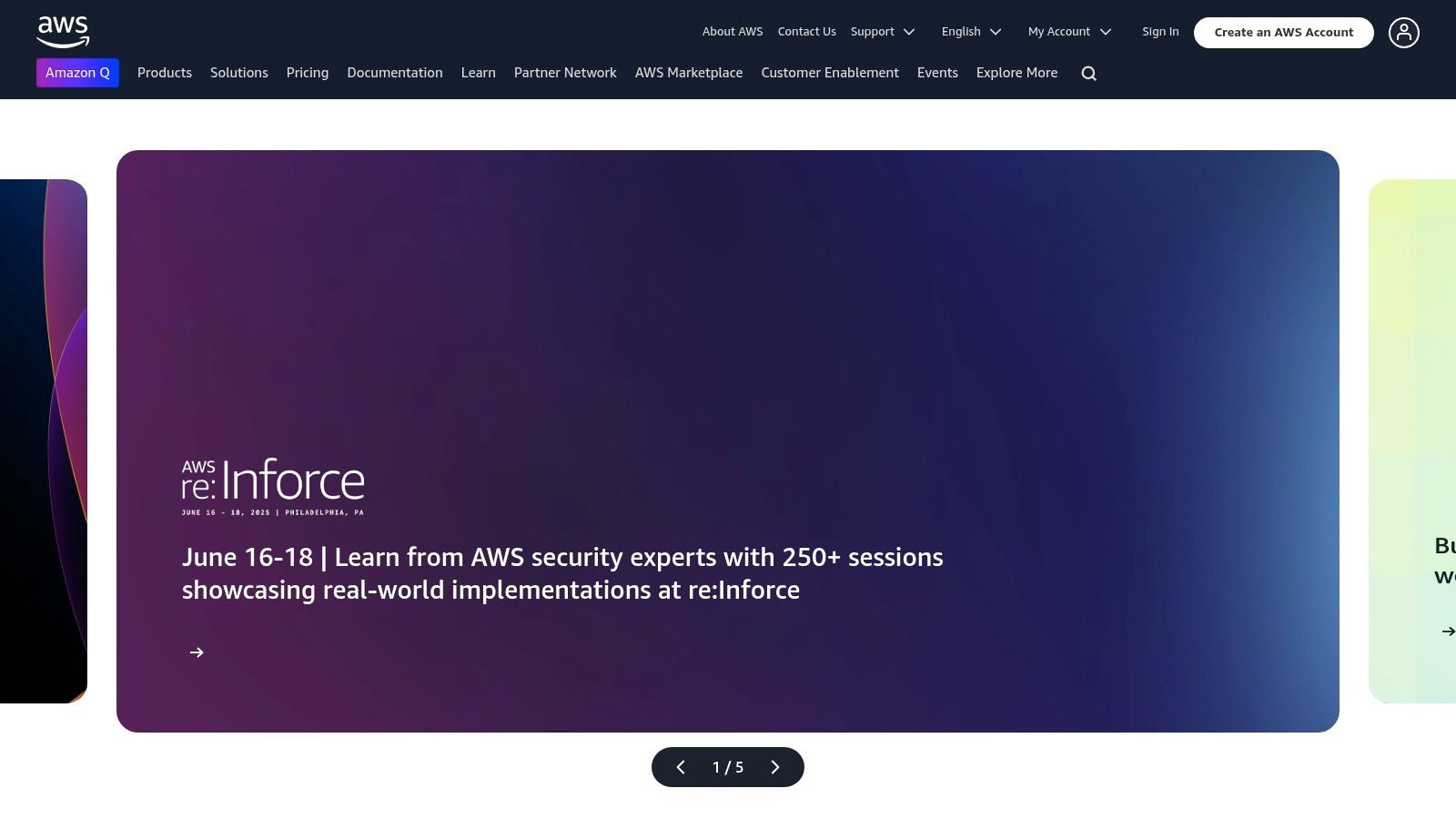Open the English language dropdown

point(971,32)
